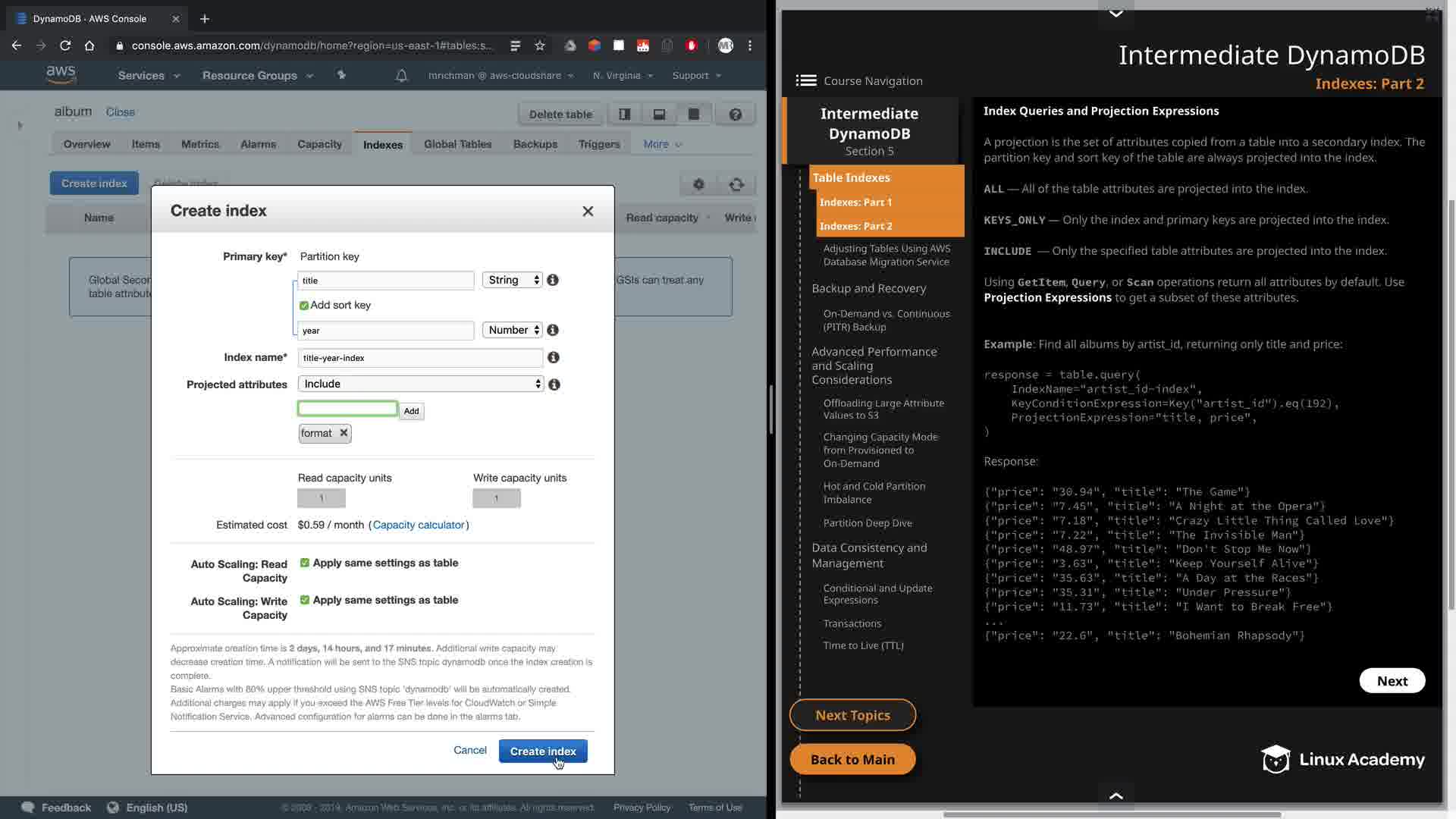1456x819 pixels.
Task: Open sort key Number type dropdown
Action: click(x=513, y=330)
